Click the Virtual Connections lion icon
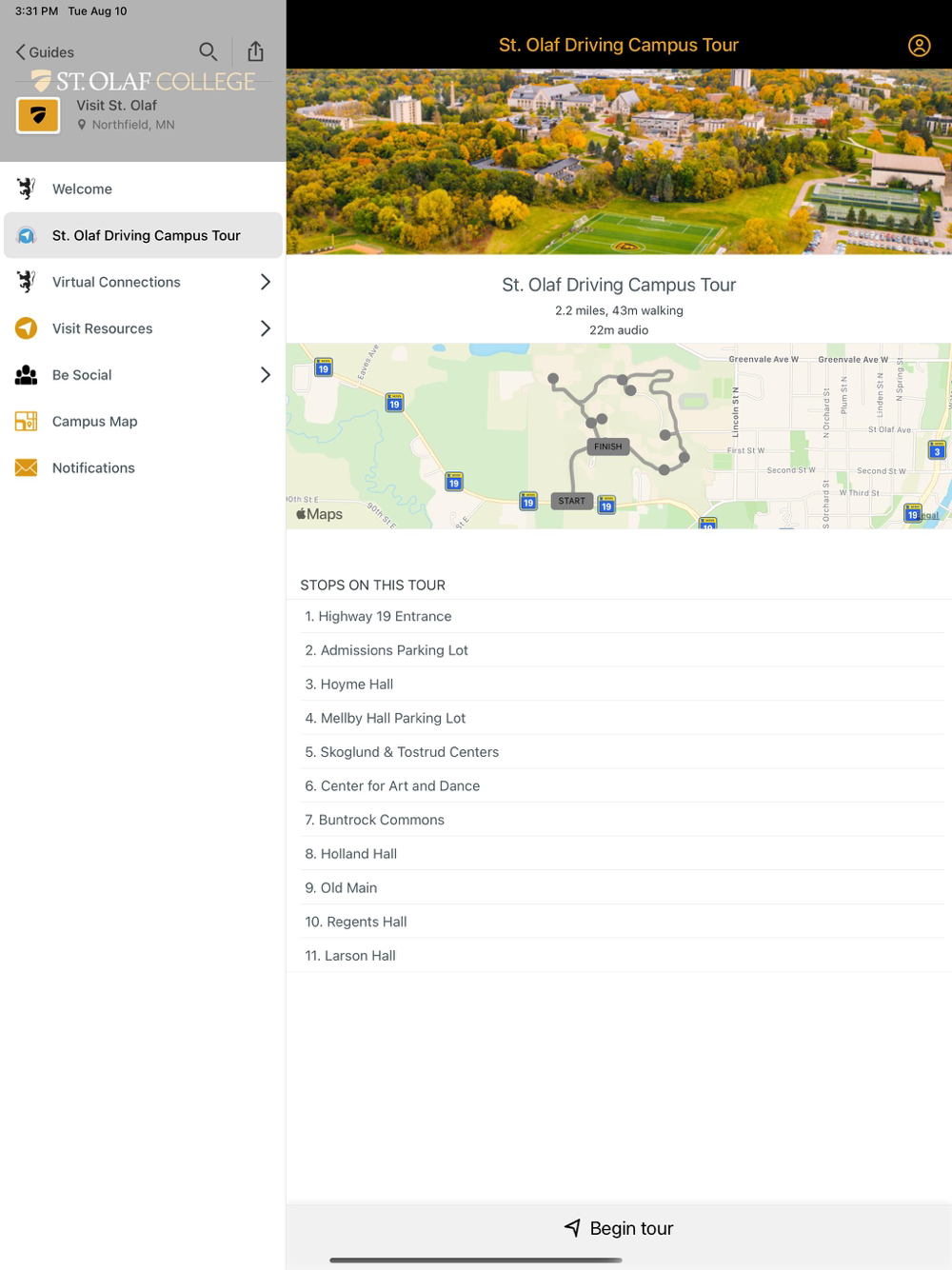Viewport: 952px width, 1270px height. [27, 282]
